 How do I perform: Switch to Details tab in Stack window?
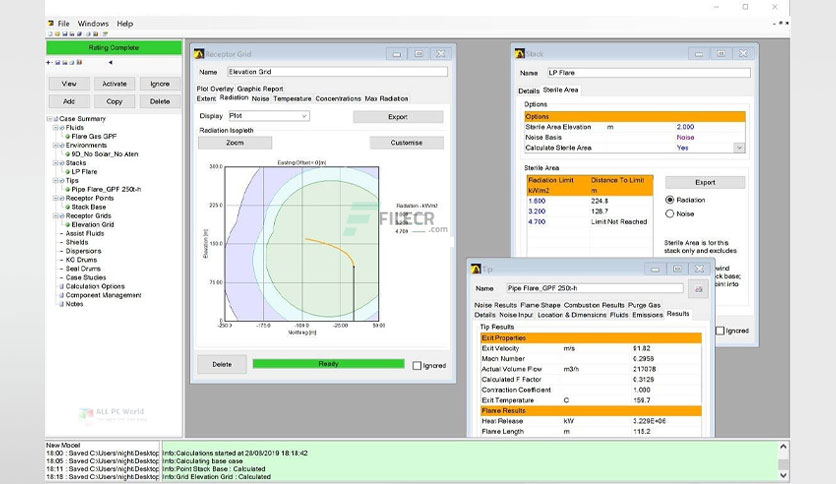coord(529,91)
